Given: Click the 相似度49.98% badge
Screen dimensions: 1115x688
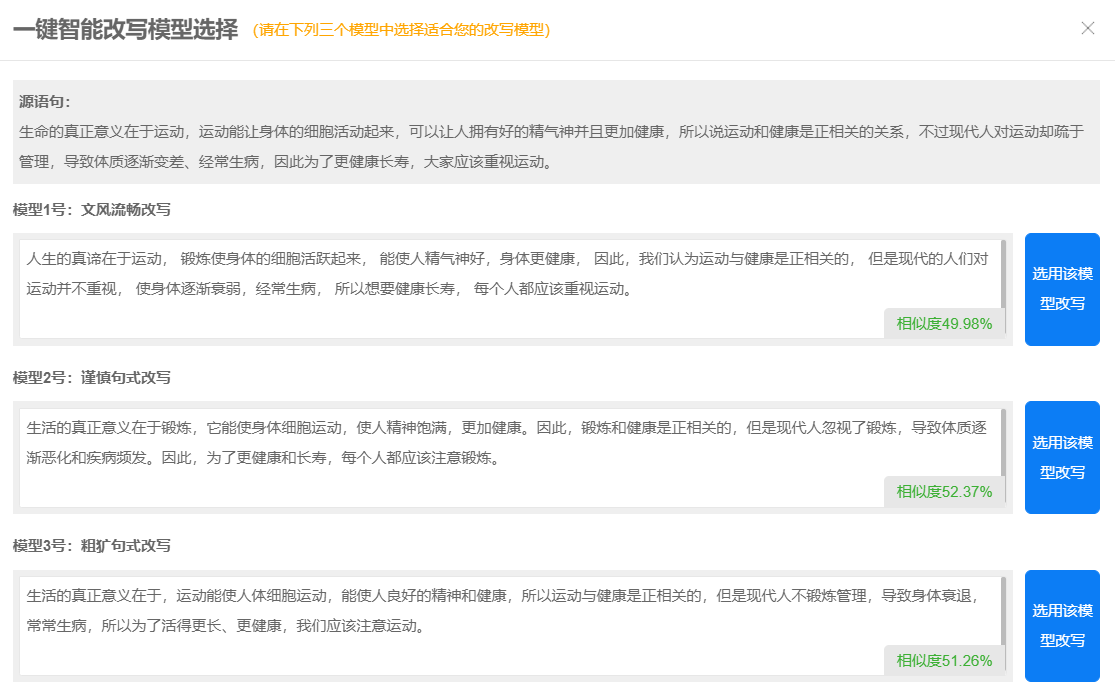Looking at the screenshot, I should coord(943,323).
